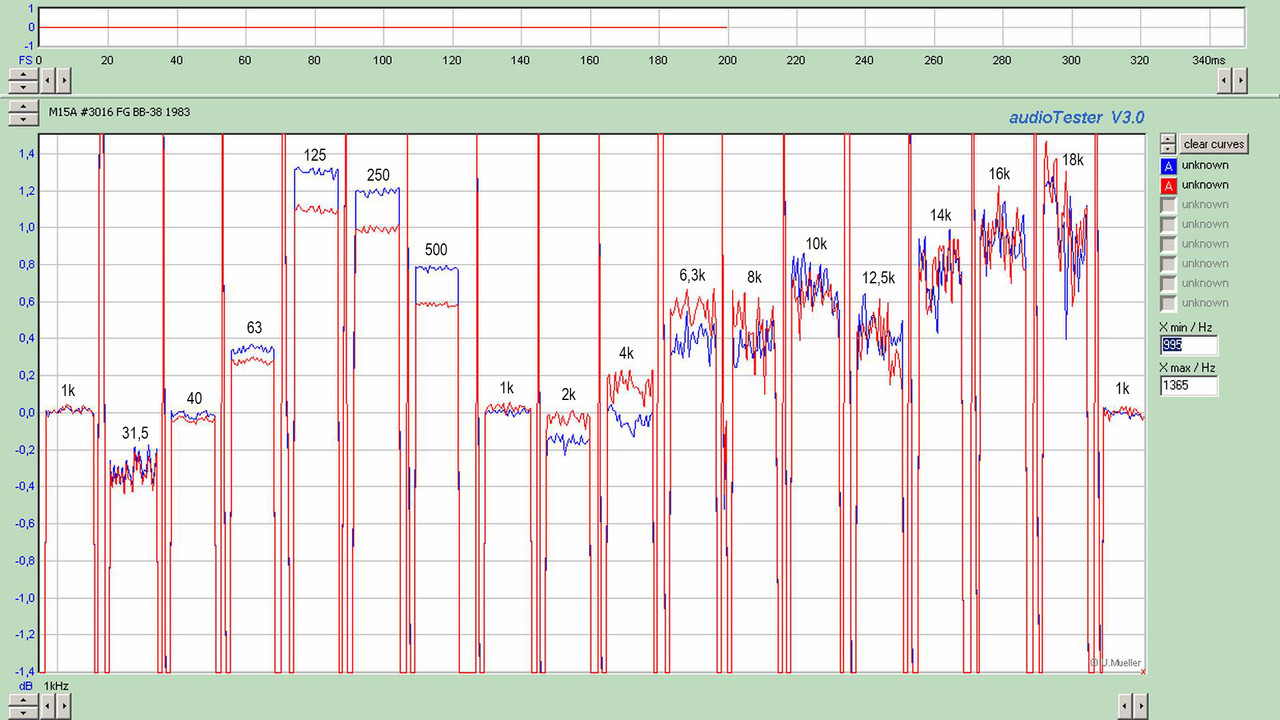Screen dimensions: 1280x720
Task: Click the M15A #3016 FG BB-38 1983 title
Action: coord(119,112)
